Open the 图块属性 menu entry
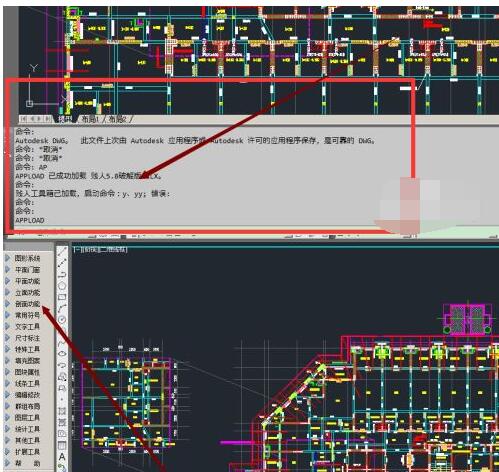Screen dimensions: 499x472 coord(27,372)
